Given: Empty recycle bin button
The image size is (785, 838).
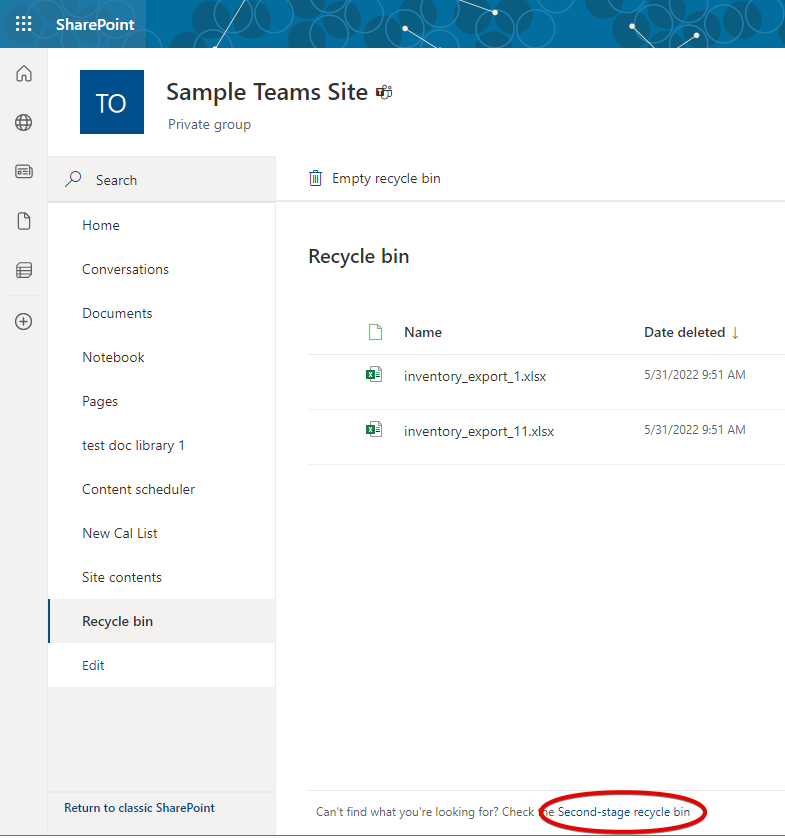Looking at the screenshot, I should (374, 179).
